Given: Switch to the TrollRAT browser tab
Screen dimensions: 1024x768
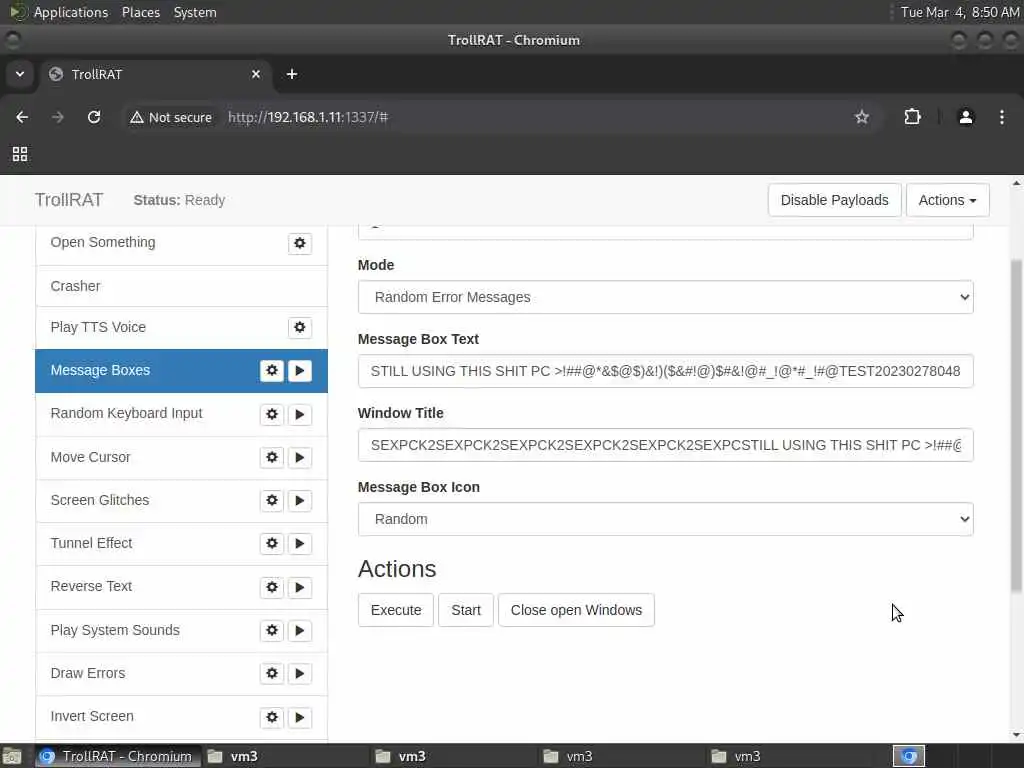Looking at the screenshot, I should coord(155,74).
